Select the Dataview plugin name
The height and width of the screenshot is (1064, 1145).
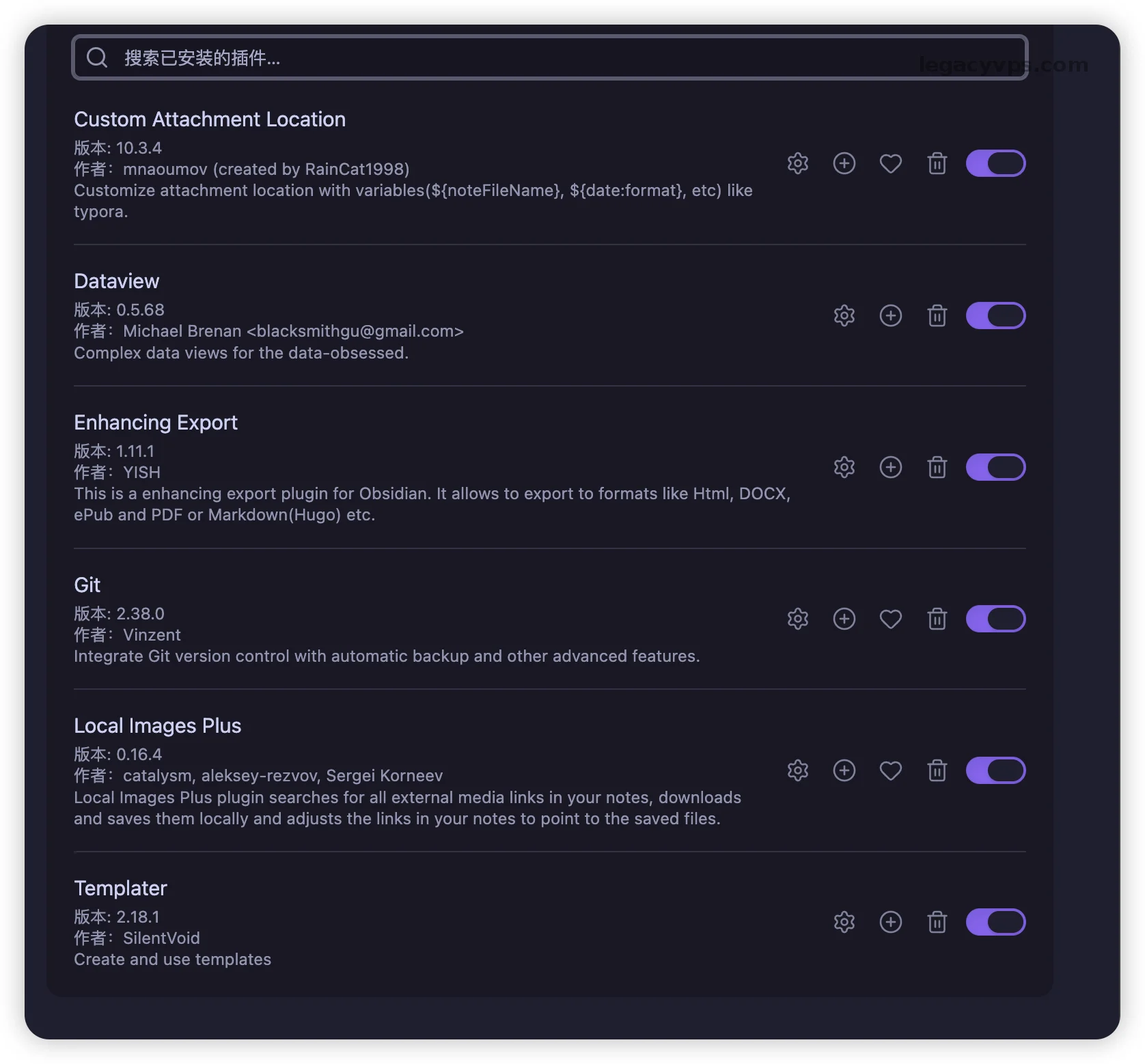[117, 281]
